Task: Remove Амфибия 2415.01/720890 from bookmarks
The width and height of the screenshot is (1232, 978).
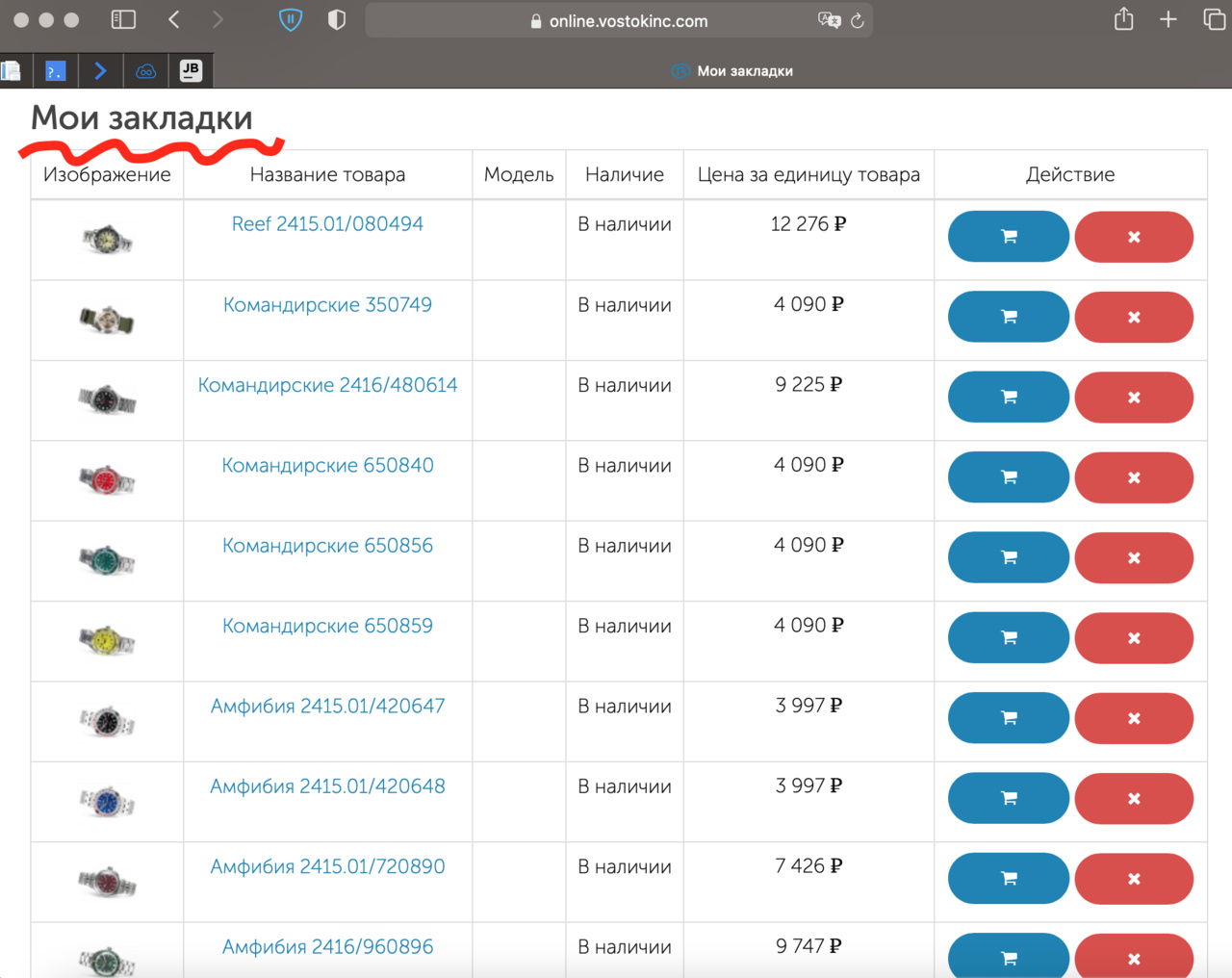Action: pyautogui.click(x=1134, y=879)
